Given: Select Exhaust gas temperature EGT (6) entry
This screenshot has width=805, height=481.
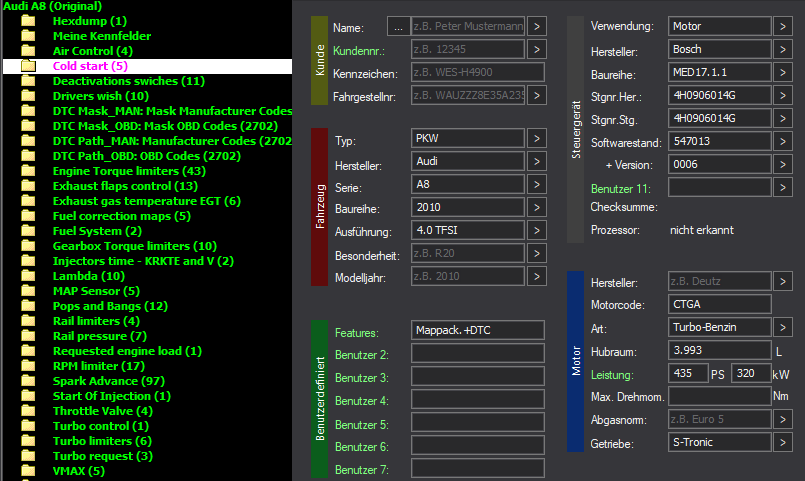Looking at the screenshot, I should [x=147, y=201].
